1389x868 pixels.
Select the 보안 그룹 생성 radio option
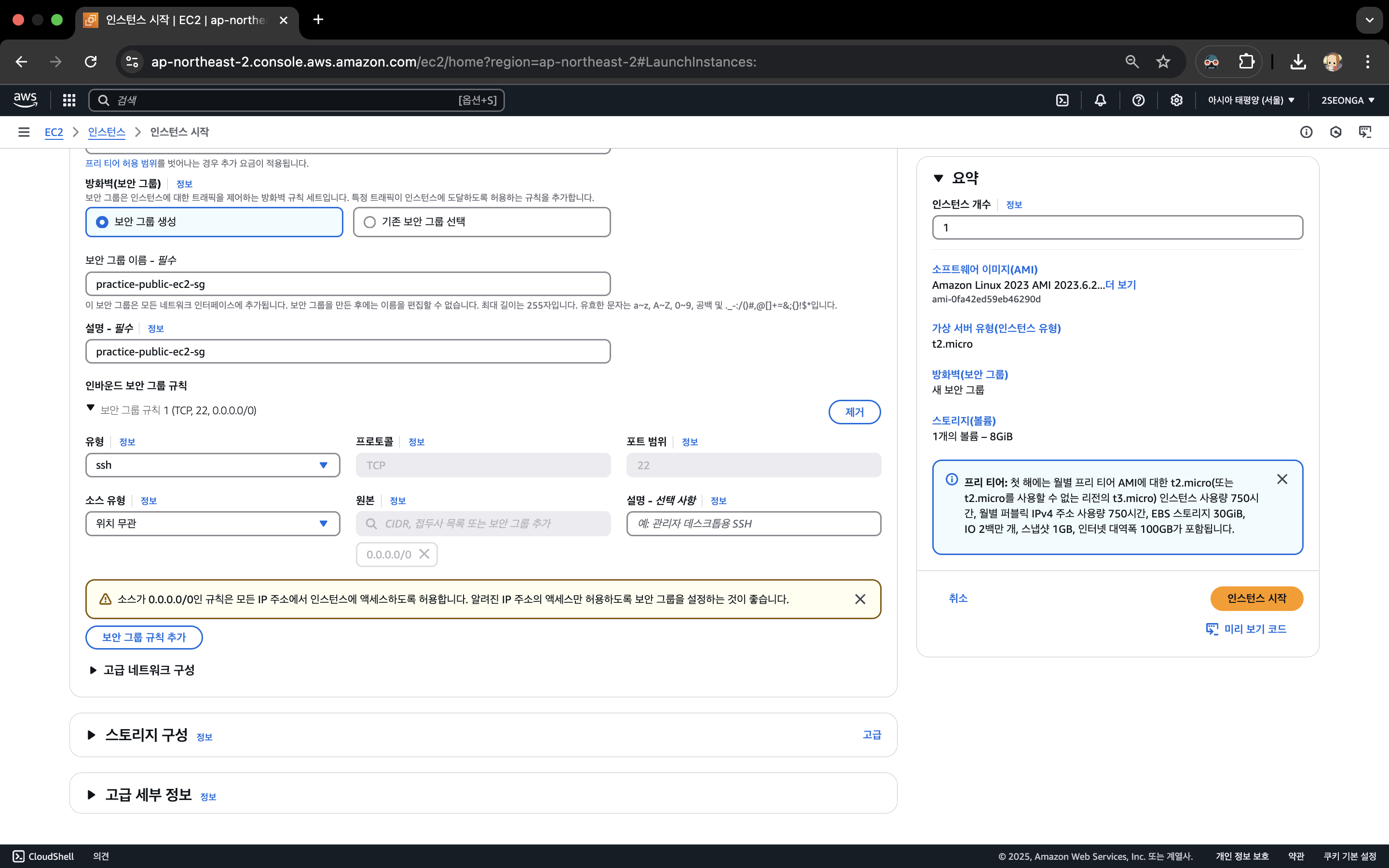102,222
